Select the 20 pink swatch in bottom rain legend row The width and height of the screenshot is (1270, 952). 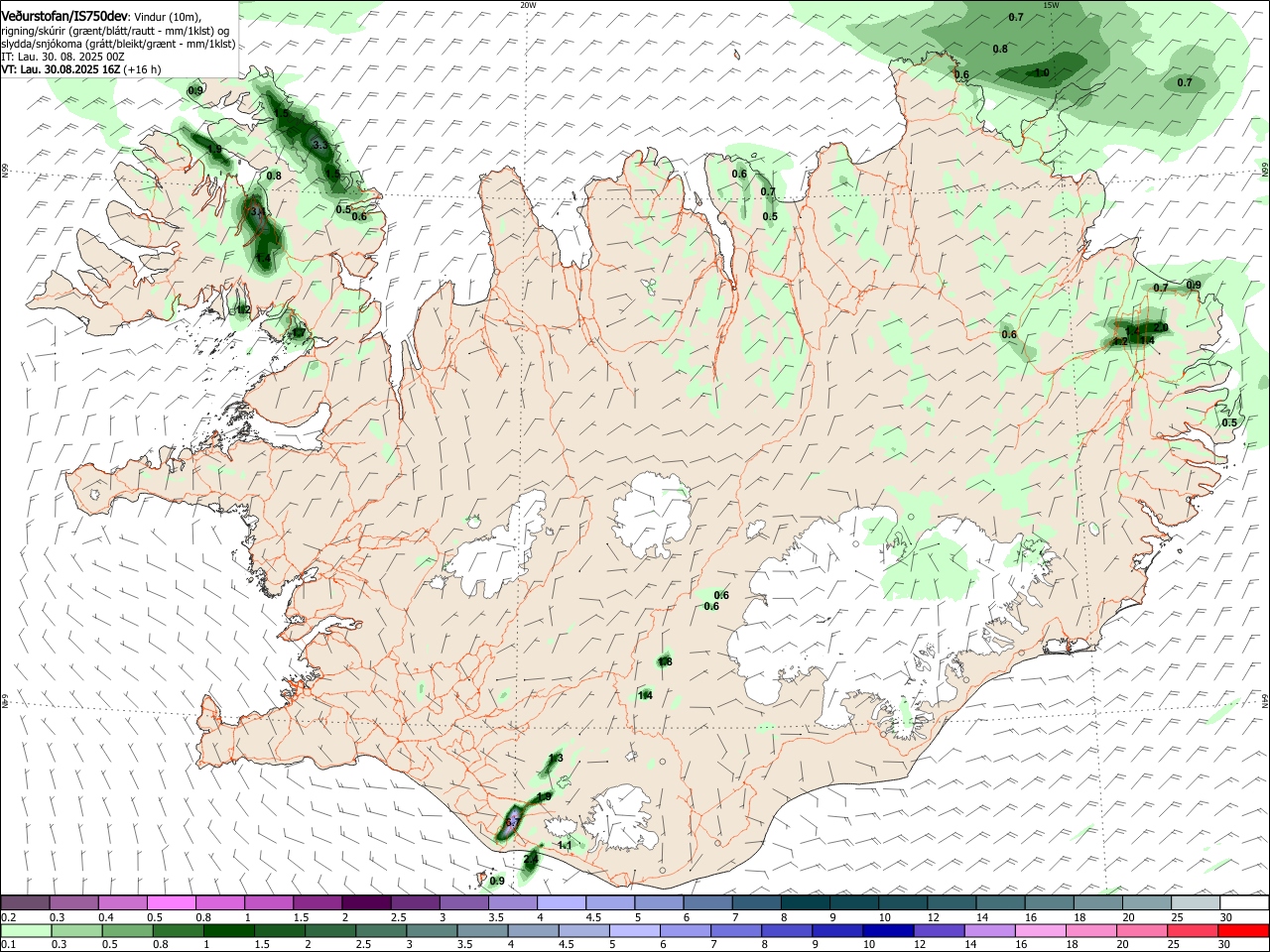[1141, 931]
